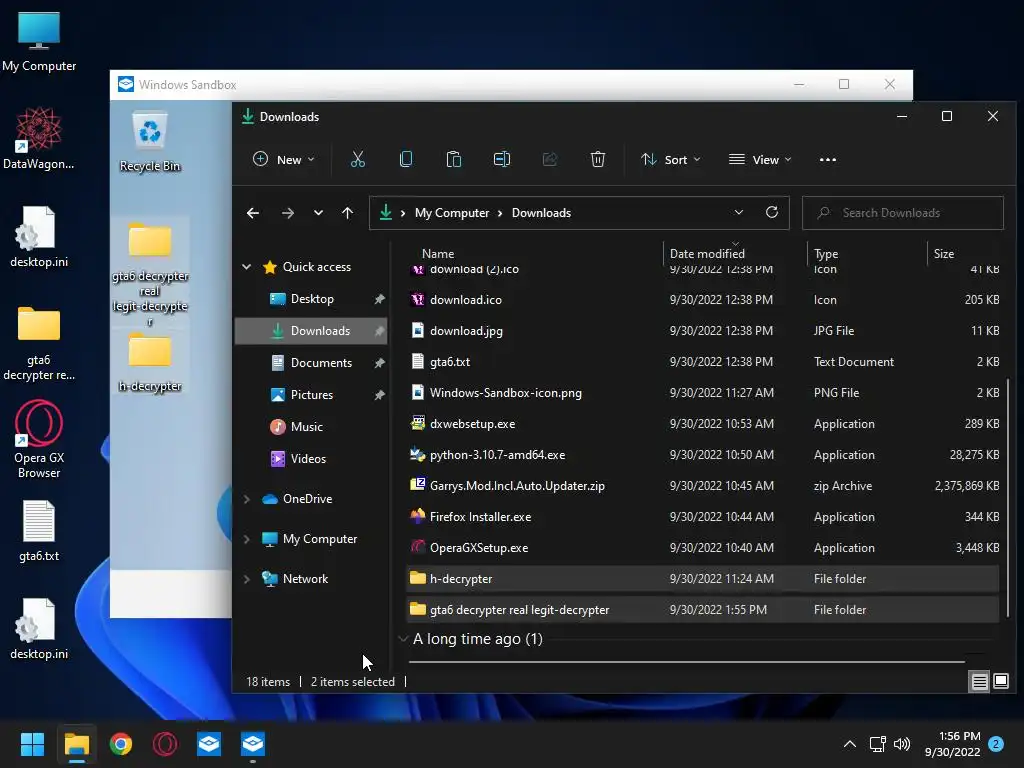Collapse the Quick access tree

click(x=247, y=266)
